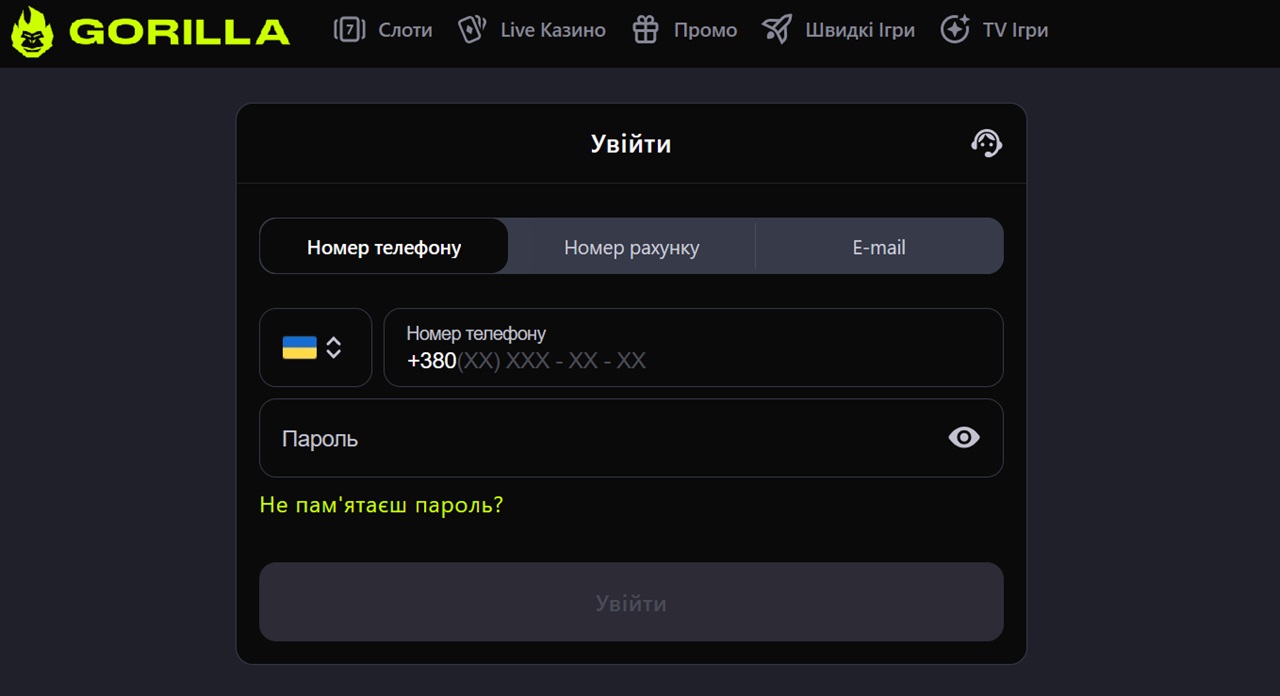The image size is (1280, 696).
Task: Click the Швидкі Ігри rocket icon
Action: click(x=777, y=30)
